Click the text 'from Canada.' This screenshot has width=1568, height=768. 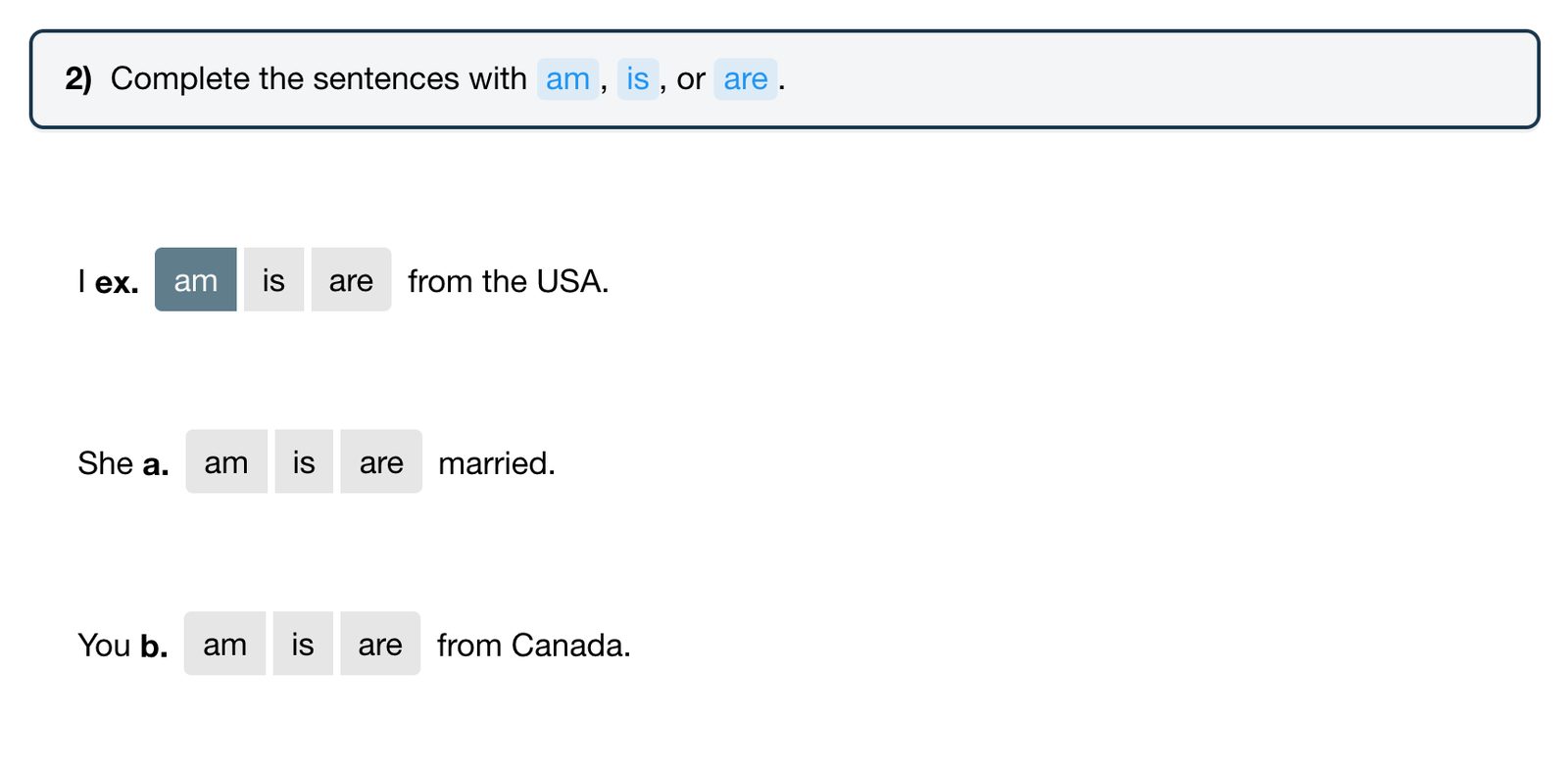534,646
